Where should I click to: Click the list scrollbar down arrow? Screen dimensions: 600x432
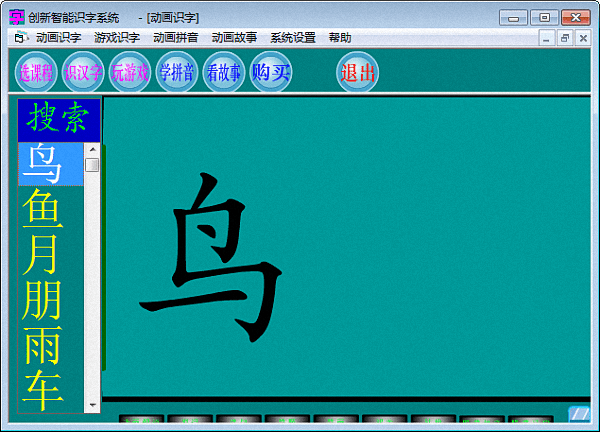[93, 406]
